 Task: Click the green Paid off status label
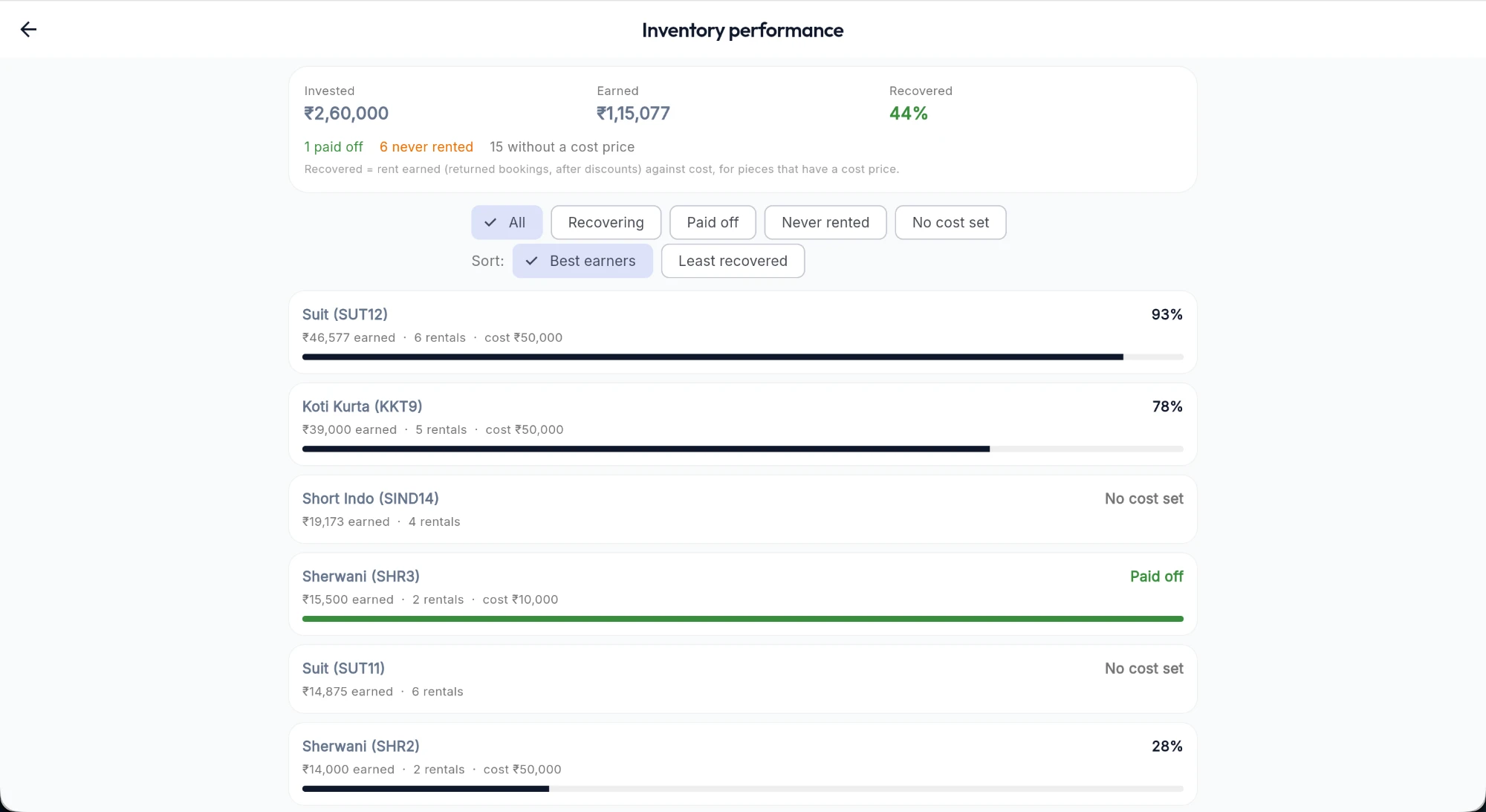click(x=1156, y=576)
